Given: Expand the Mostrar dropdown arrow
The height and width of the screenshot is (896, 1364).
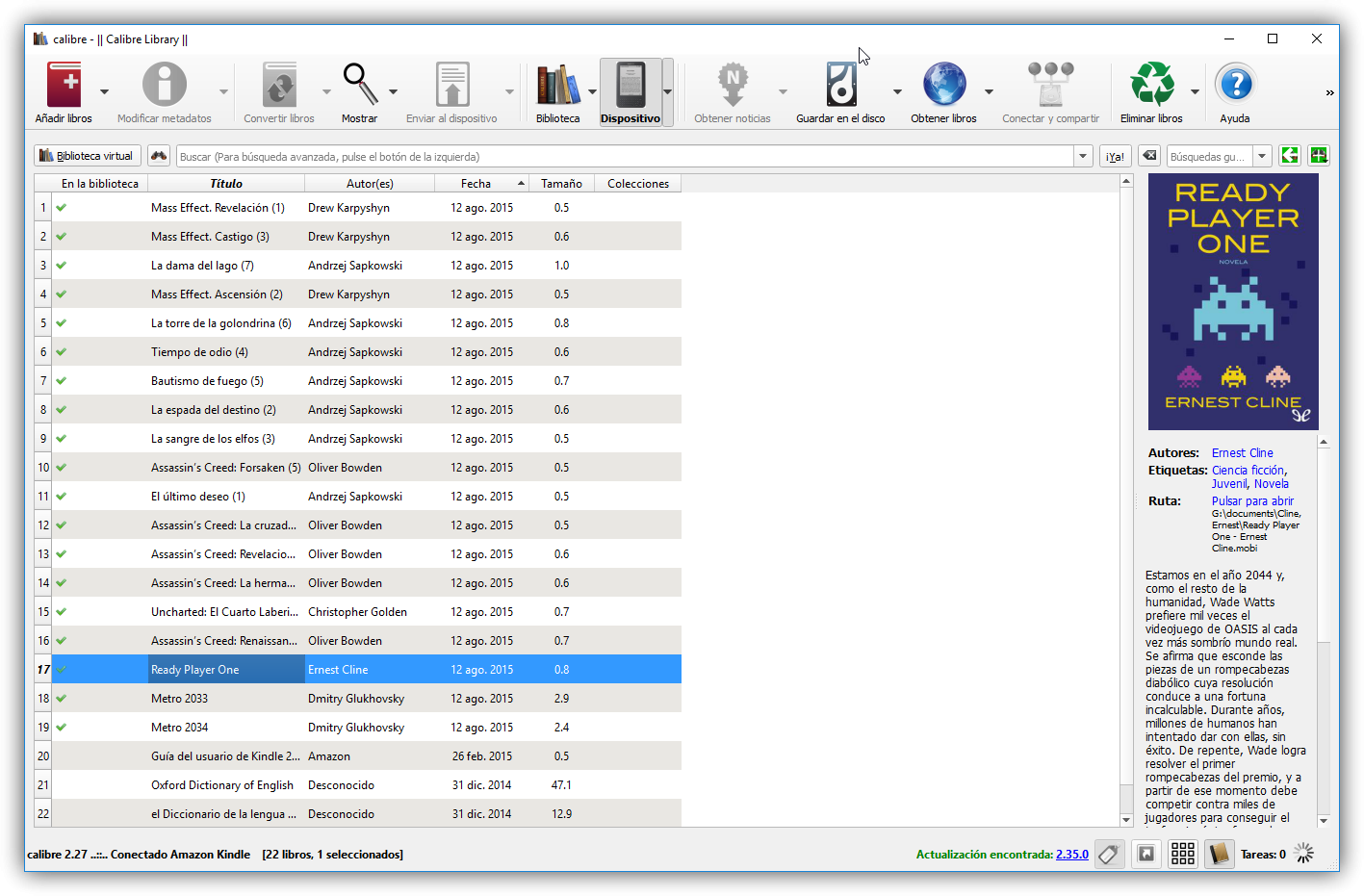Looking at the screenshot, I should click(393, 92).
